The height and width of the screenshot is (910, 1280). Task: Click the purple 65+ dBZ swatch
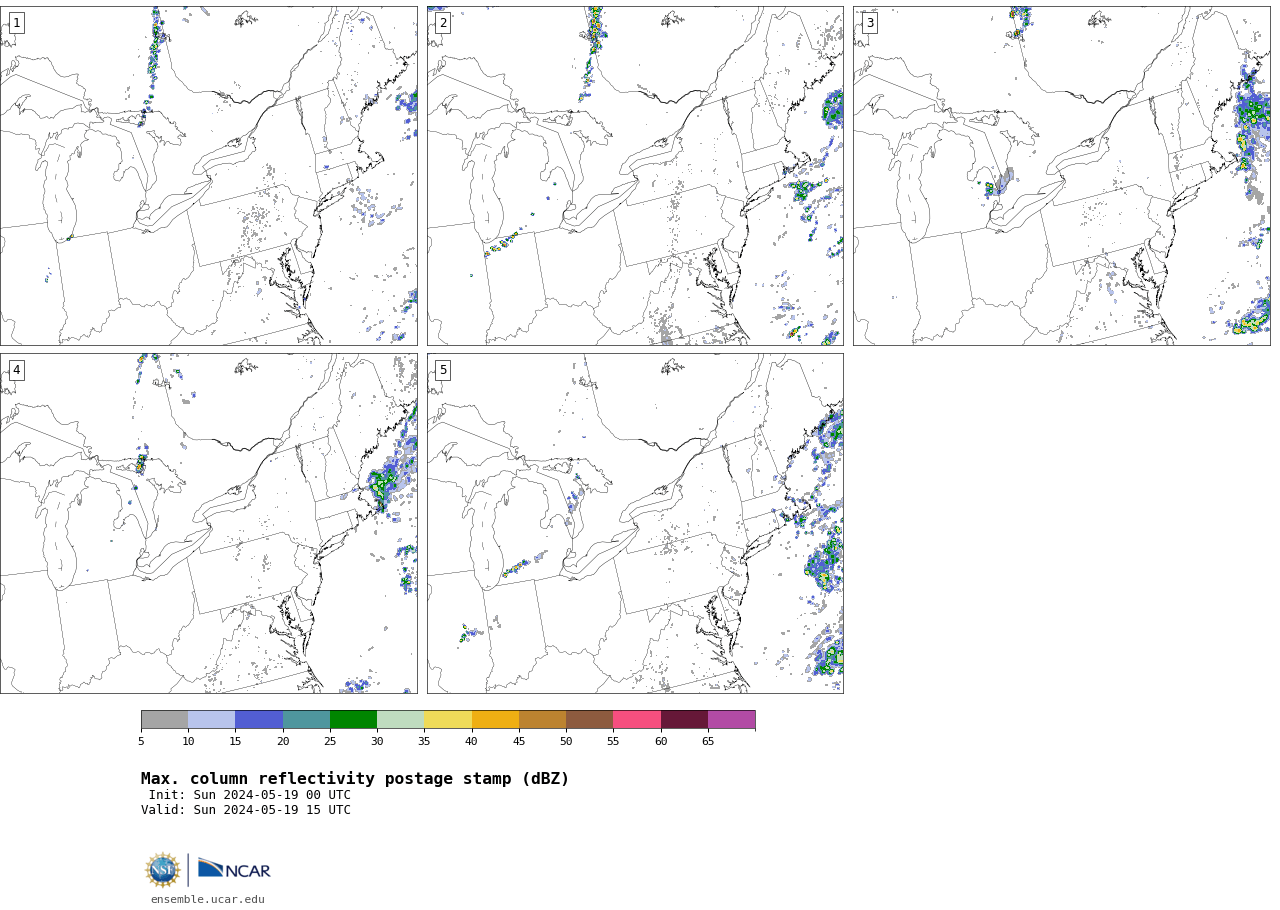731,720
